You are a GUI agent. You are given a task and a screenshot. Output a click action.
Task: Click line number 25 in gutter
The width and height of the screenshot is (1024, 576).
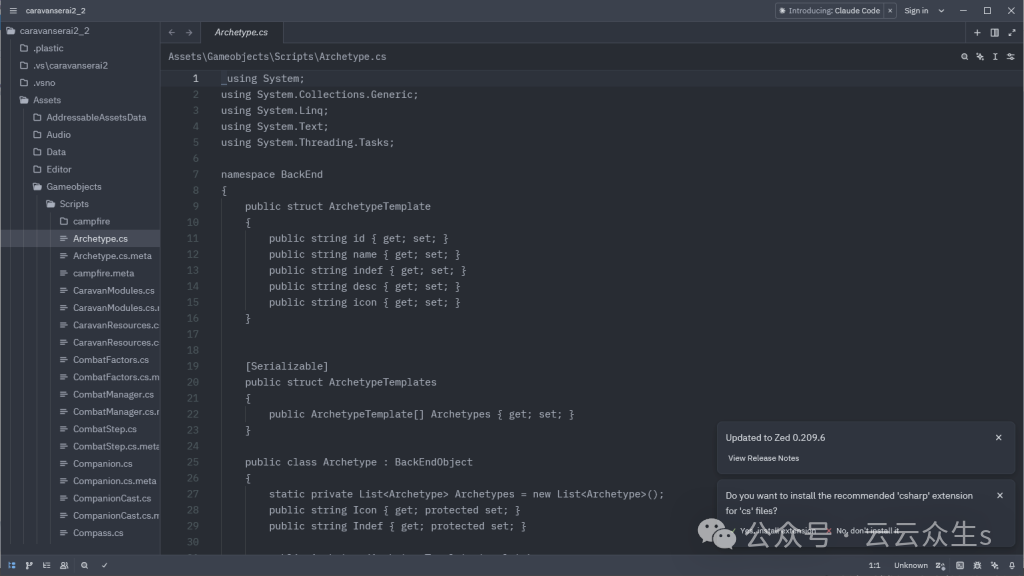click(193, 462)
